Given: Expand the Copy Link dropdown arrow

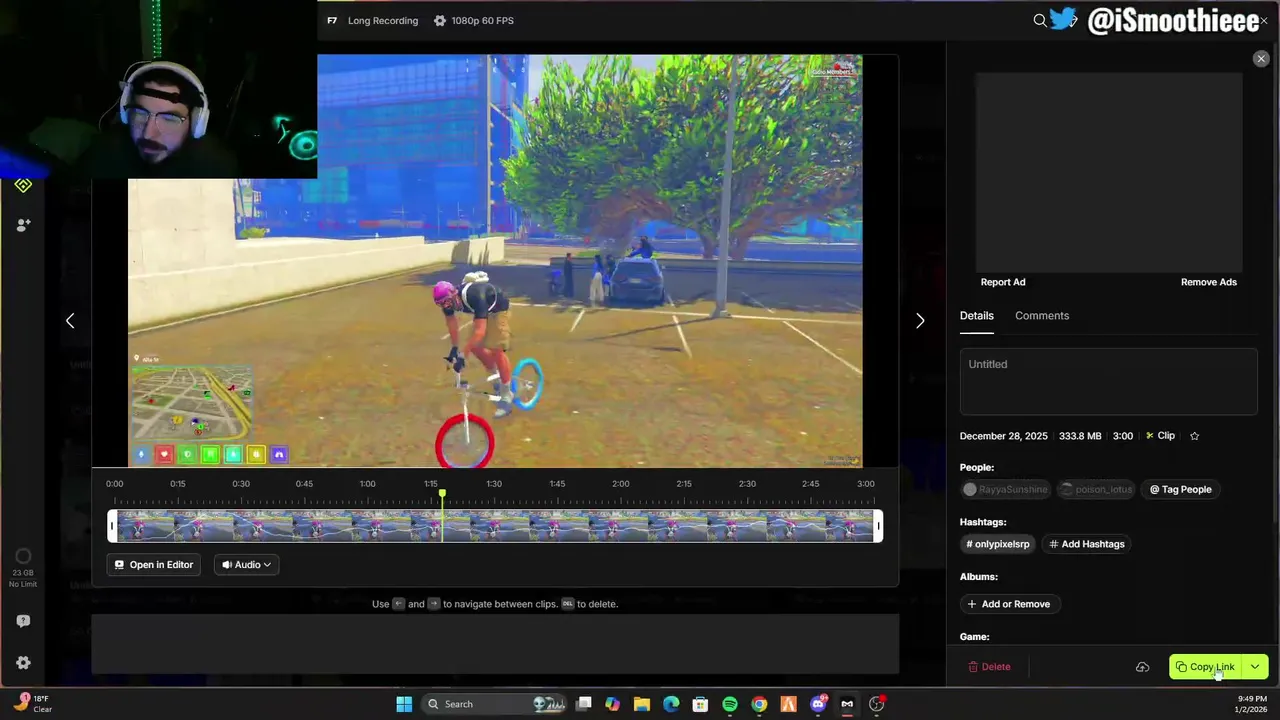Looking at the screenshot, I should pos(1255,667).
